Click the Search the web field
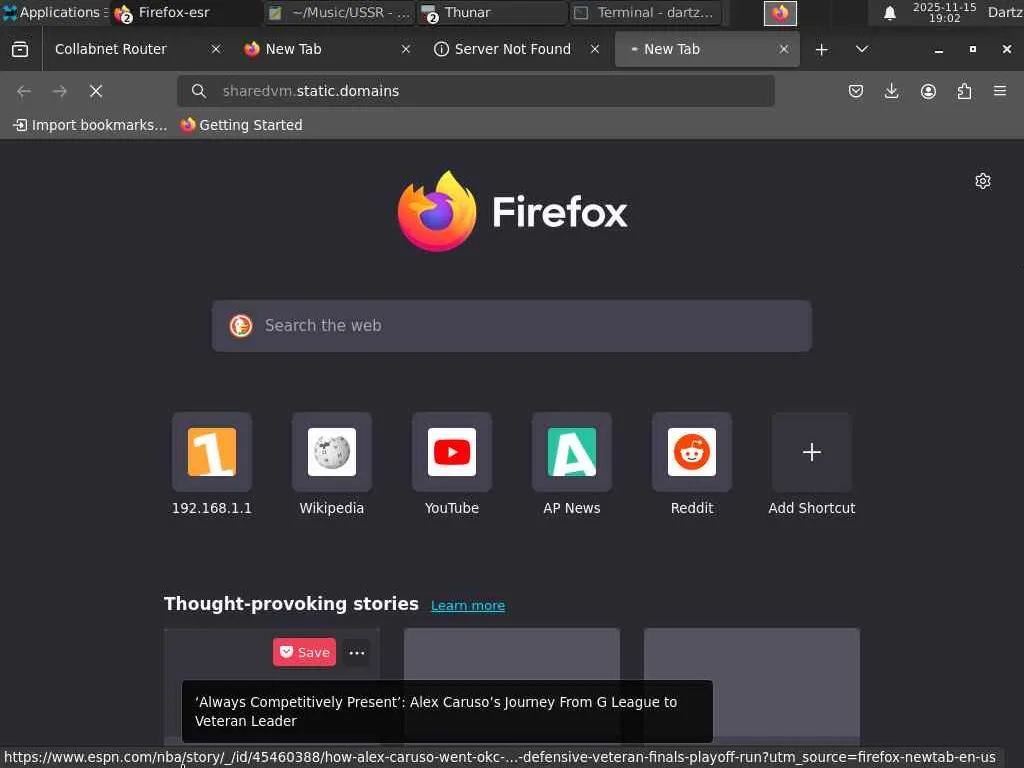1024x768 pixels. tap(512, 326)
